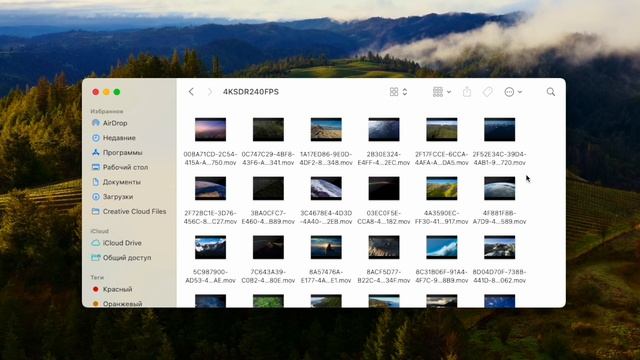Select thumbnail of 2F52E34C-39D4 movie
The height and width of the screenshot is (360, 640).
500,129
